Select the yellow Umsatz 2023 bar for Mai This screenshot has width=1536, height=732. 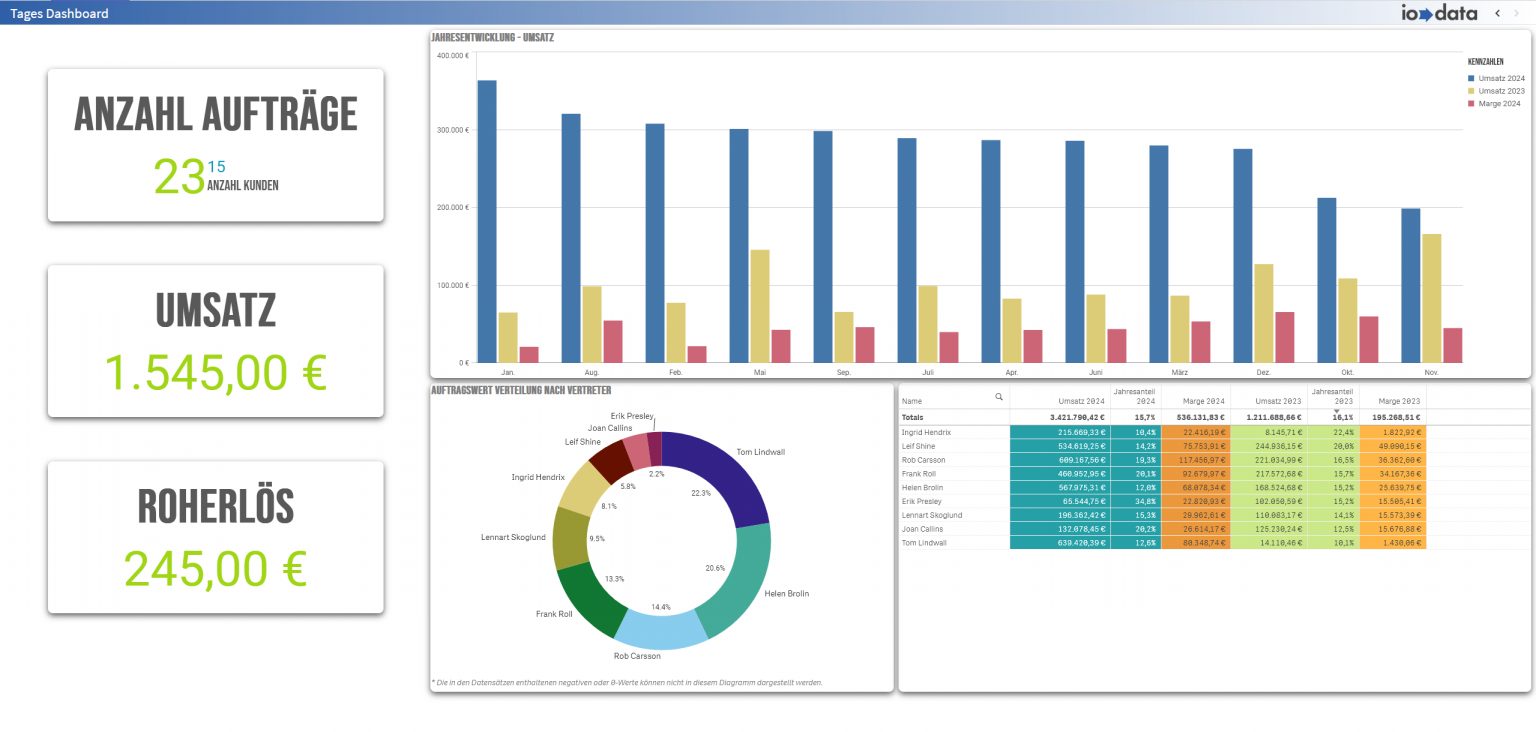click(x=759, y=306)
